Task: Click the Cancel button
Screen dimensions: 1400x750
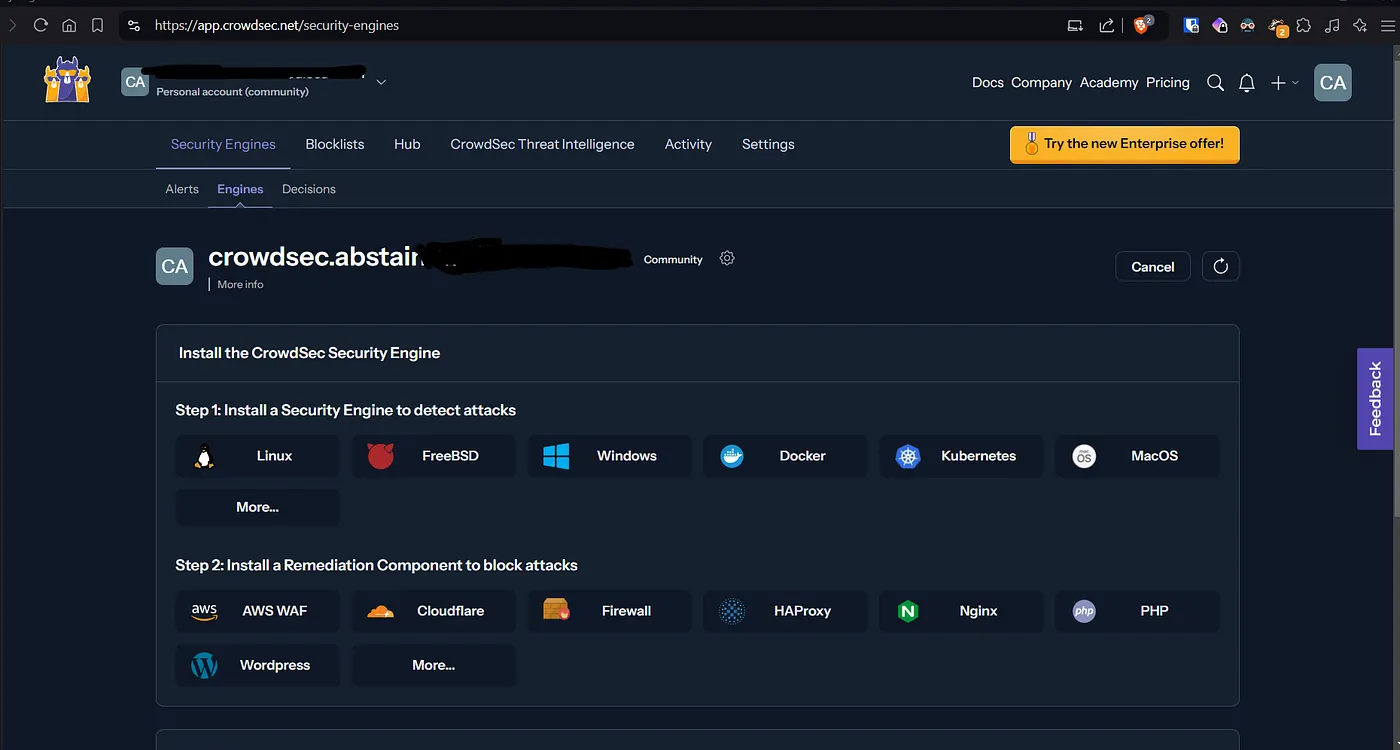Action: (1153, 267)
